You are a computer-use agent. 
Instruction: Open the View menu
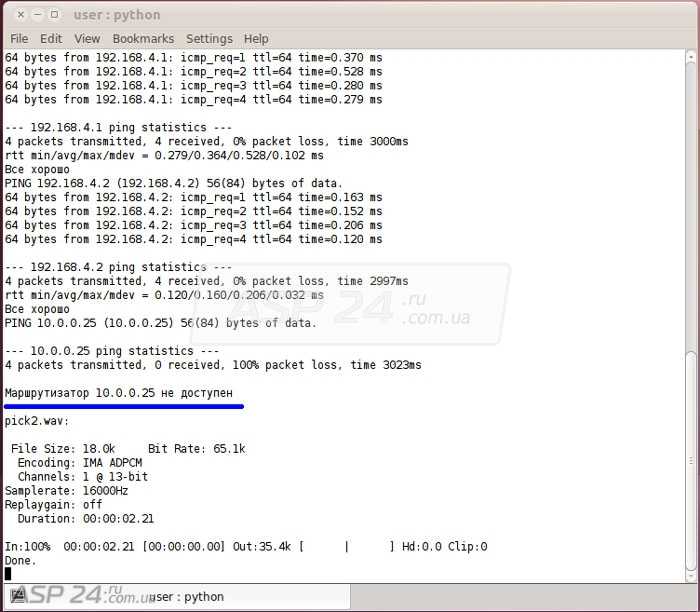[x=87, y=38]
